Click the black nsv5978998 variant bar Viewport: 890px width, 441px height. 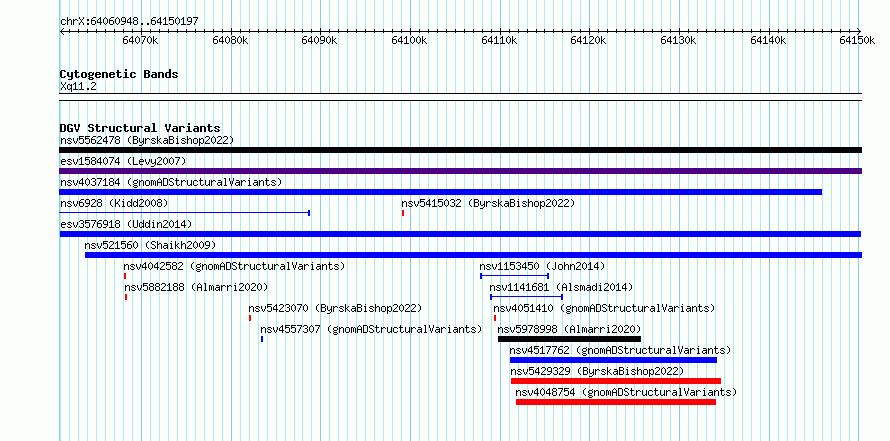[x=569, y=339]
